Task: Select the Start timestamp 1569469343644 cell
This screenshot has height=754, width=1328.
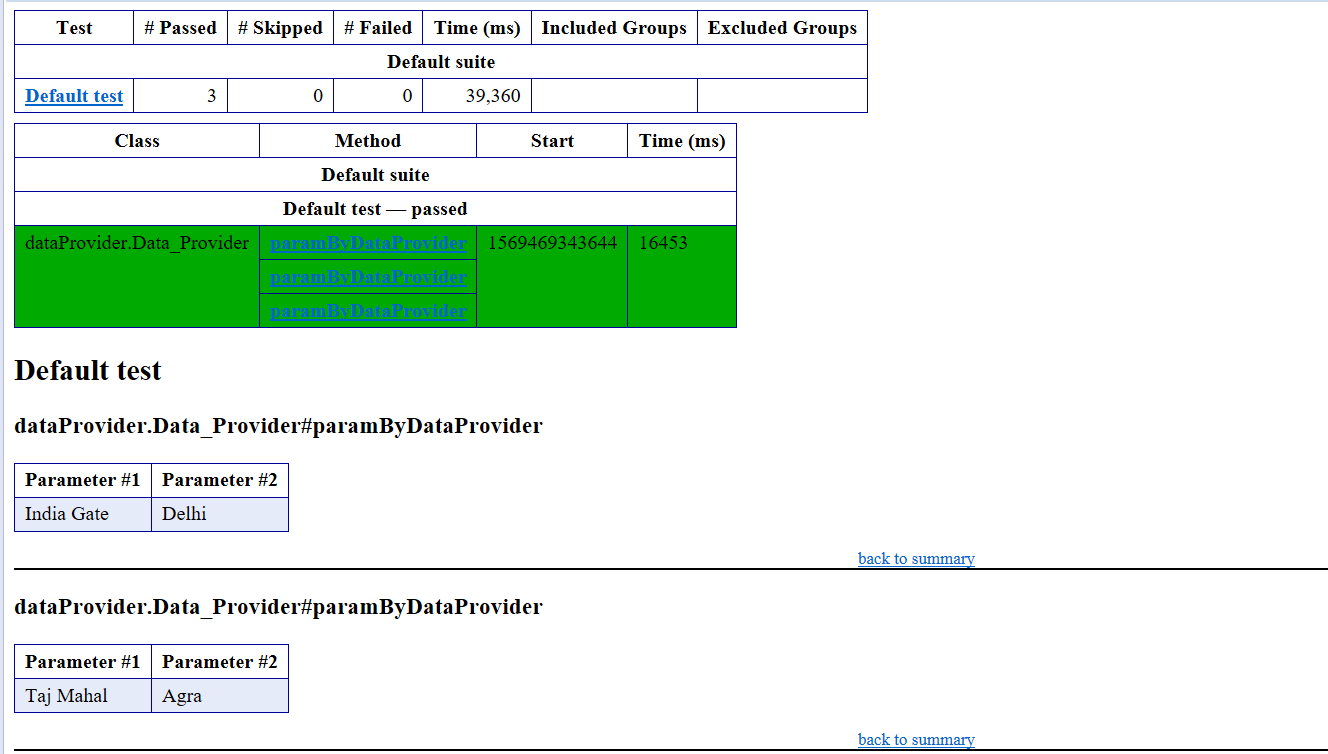Action: coord(551,242)
